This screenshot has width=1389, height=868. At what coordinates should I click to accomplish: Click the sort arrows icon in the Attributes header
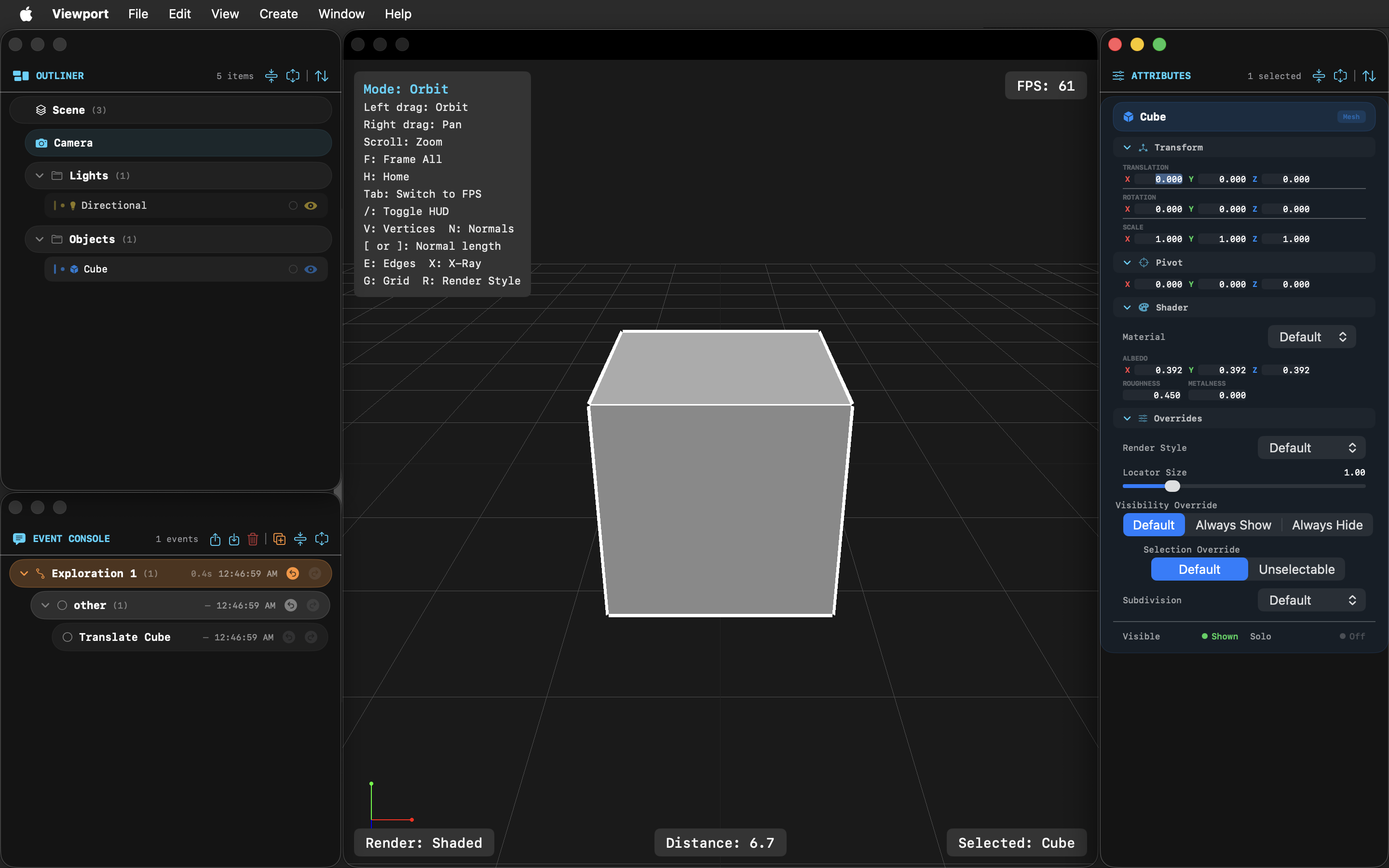click(x=1370, y=76)
